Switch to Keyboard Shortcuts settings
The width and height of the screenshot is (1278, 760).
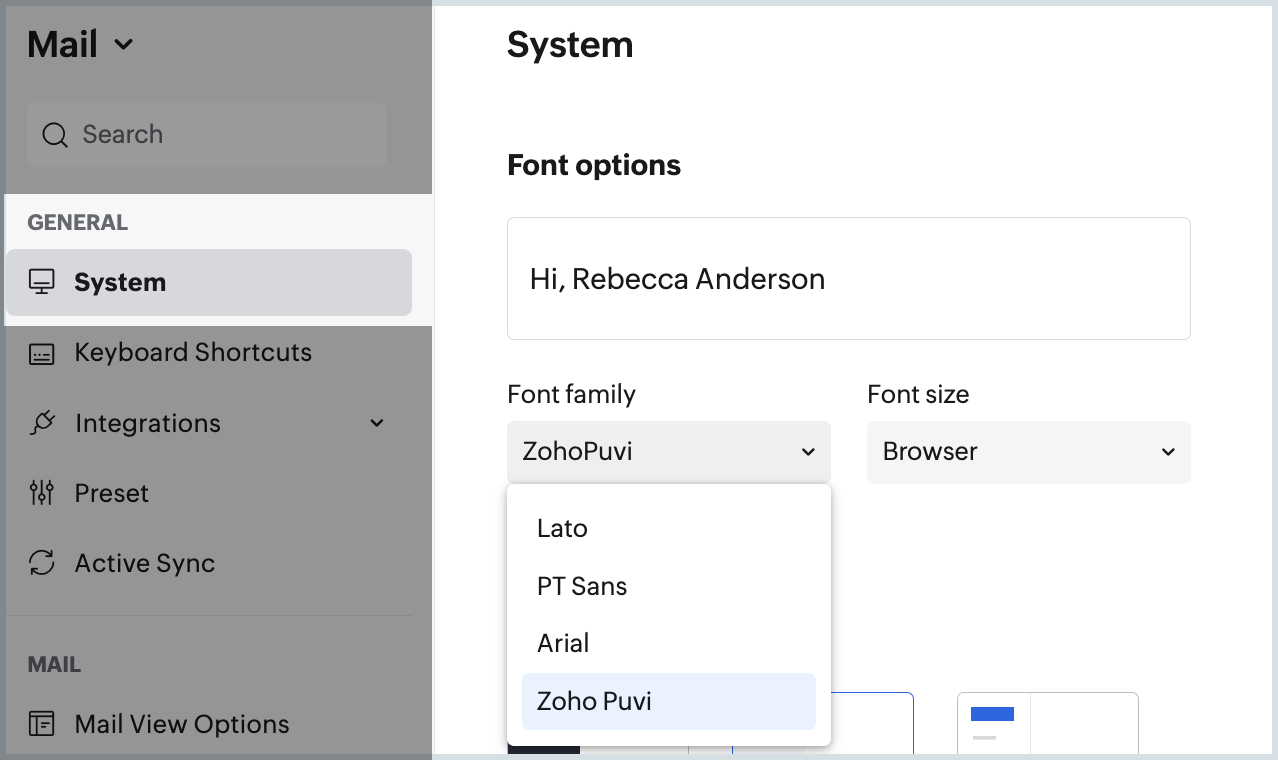coord(193,352)
